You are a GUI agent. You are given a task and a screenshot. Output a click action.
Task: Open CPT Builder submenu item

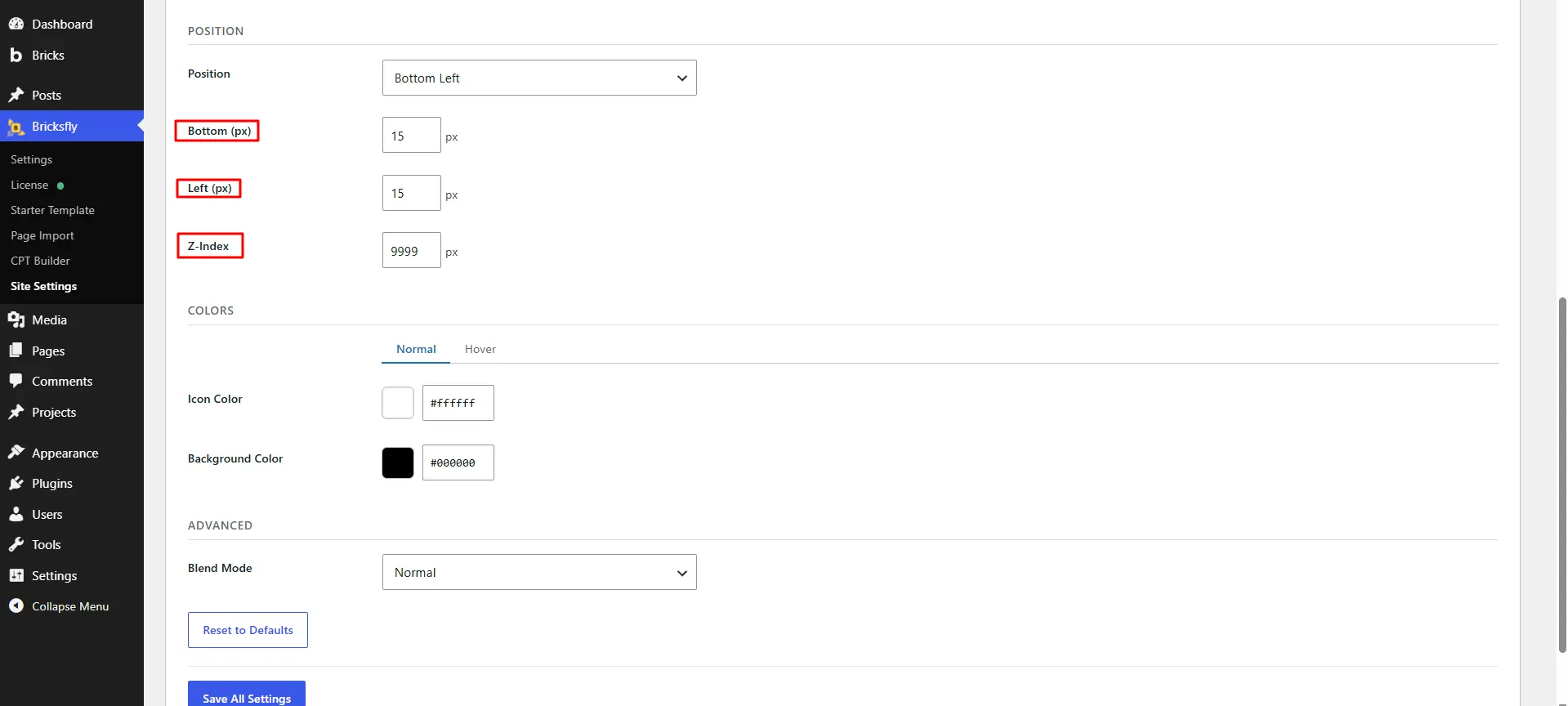pos(40,261)
